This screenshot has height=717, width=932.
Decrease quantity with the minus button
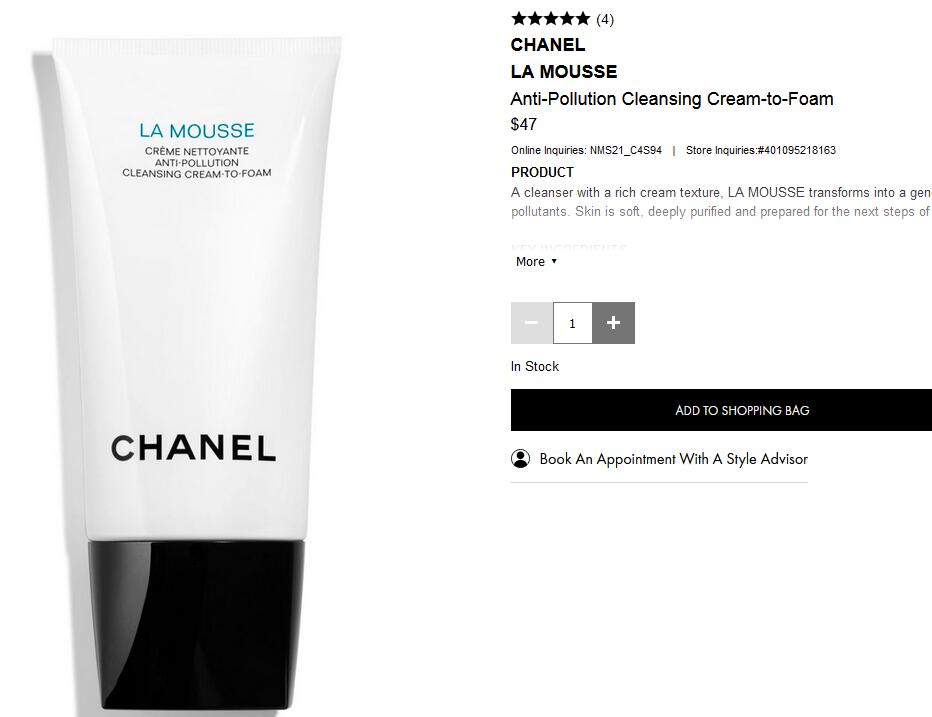(x=532, y=323)
